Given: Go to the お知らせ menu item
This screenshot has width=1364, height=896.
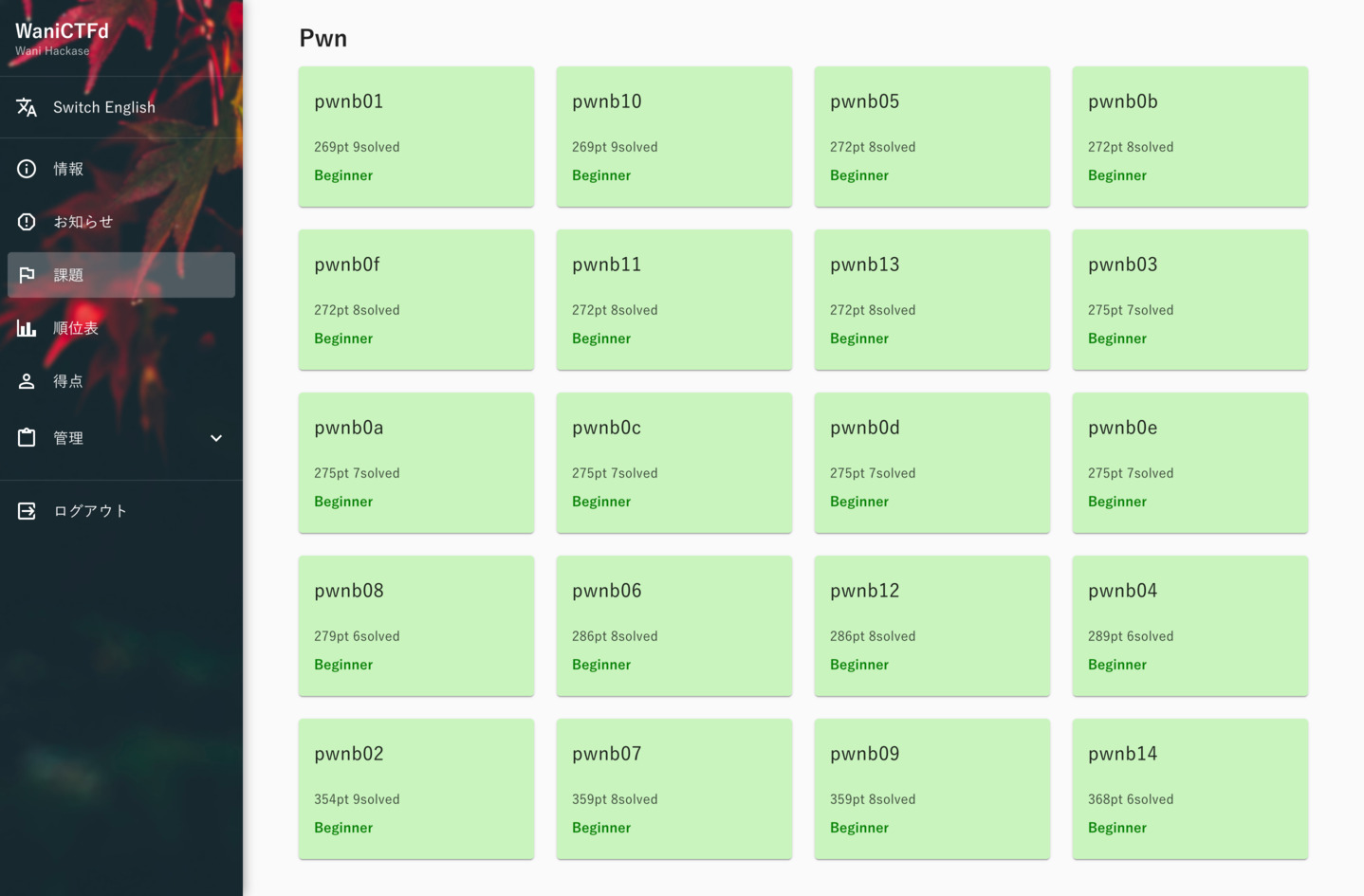Looking at the screenshot, I should [83, 222].
